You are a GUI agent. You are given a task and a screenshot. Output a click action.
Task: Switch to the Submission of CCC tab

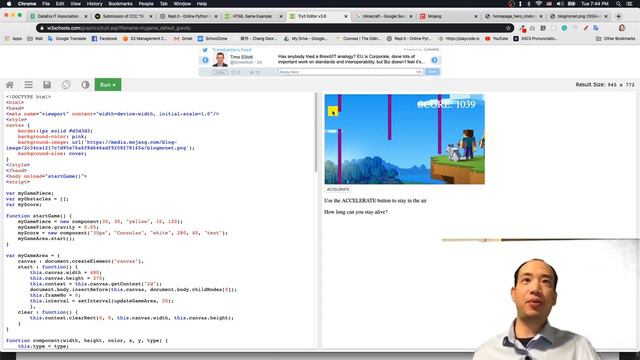coord(123,16)
